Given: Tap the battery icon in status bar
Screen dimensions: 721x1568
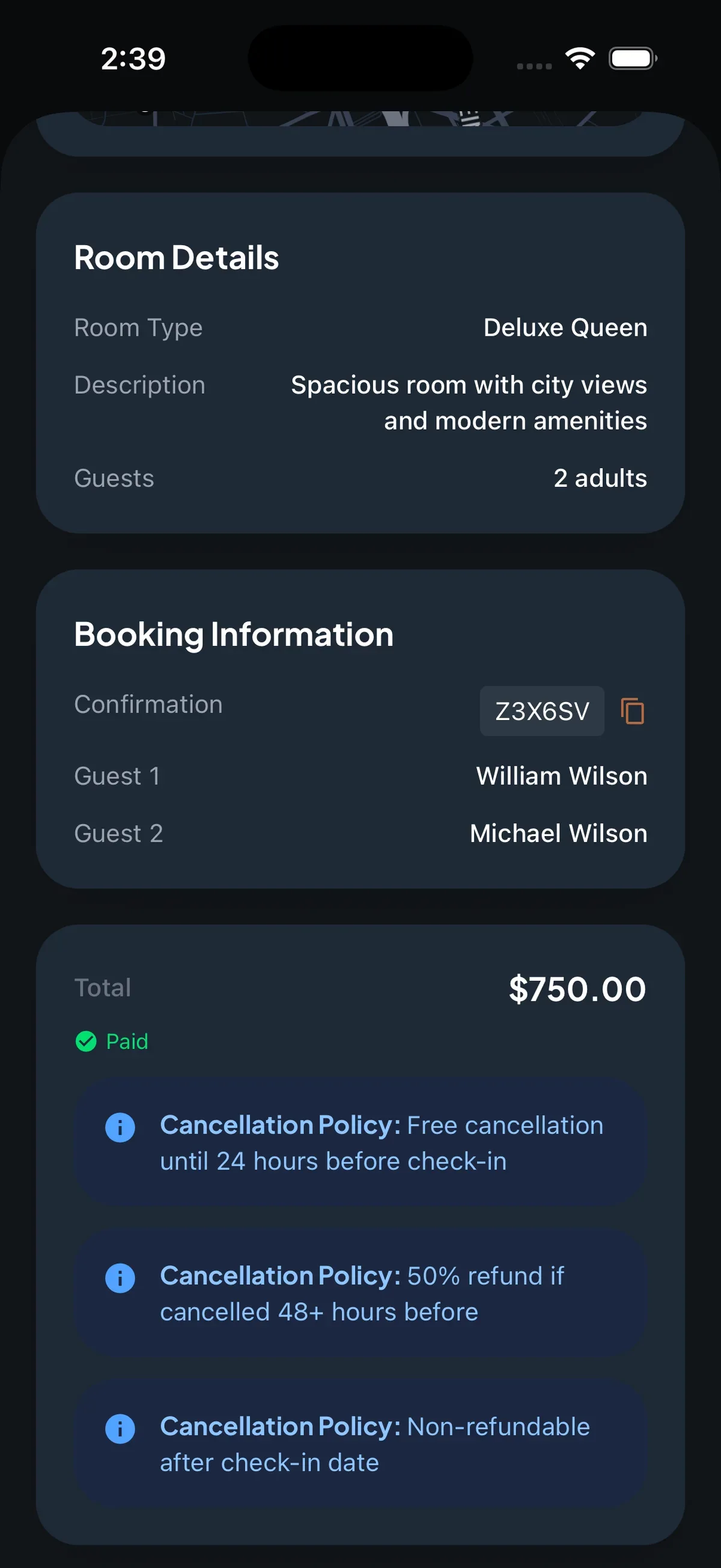Looking at the screenshot, I should 632,59.
